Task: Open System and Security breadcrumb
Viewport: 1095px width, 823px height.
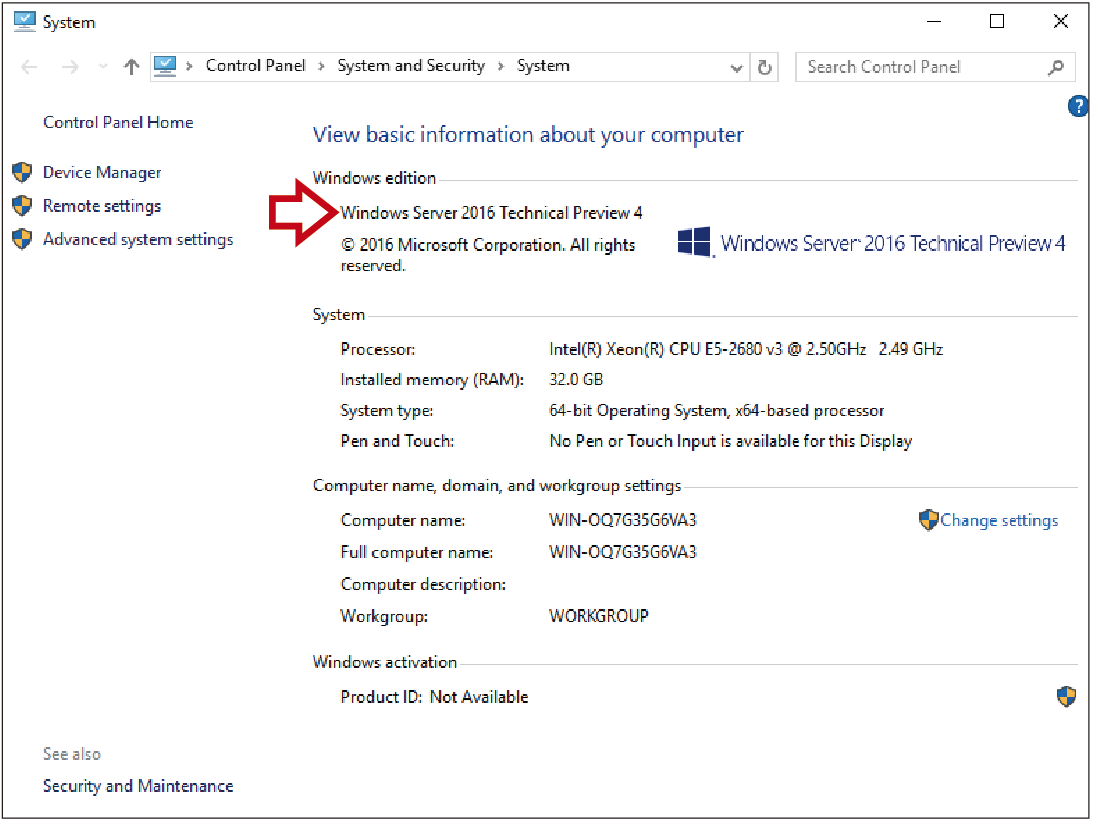Action: click(411, 66)
